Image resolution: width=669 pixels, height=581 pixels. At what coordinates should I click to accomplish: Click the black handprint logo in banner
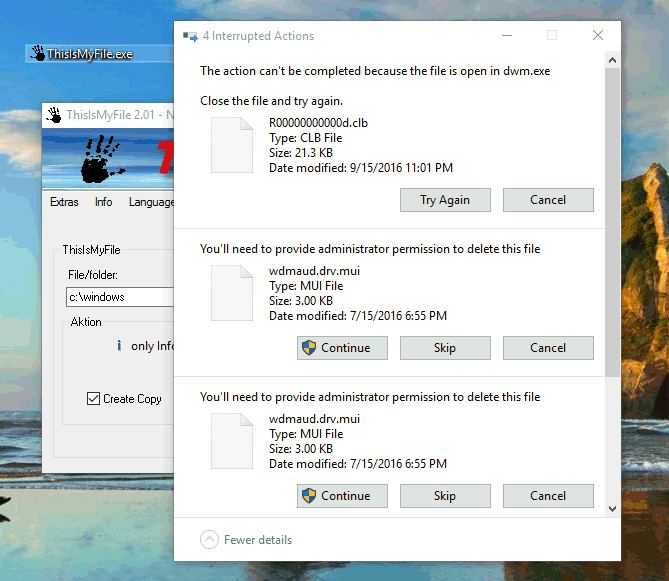102,159
